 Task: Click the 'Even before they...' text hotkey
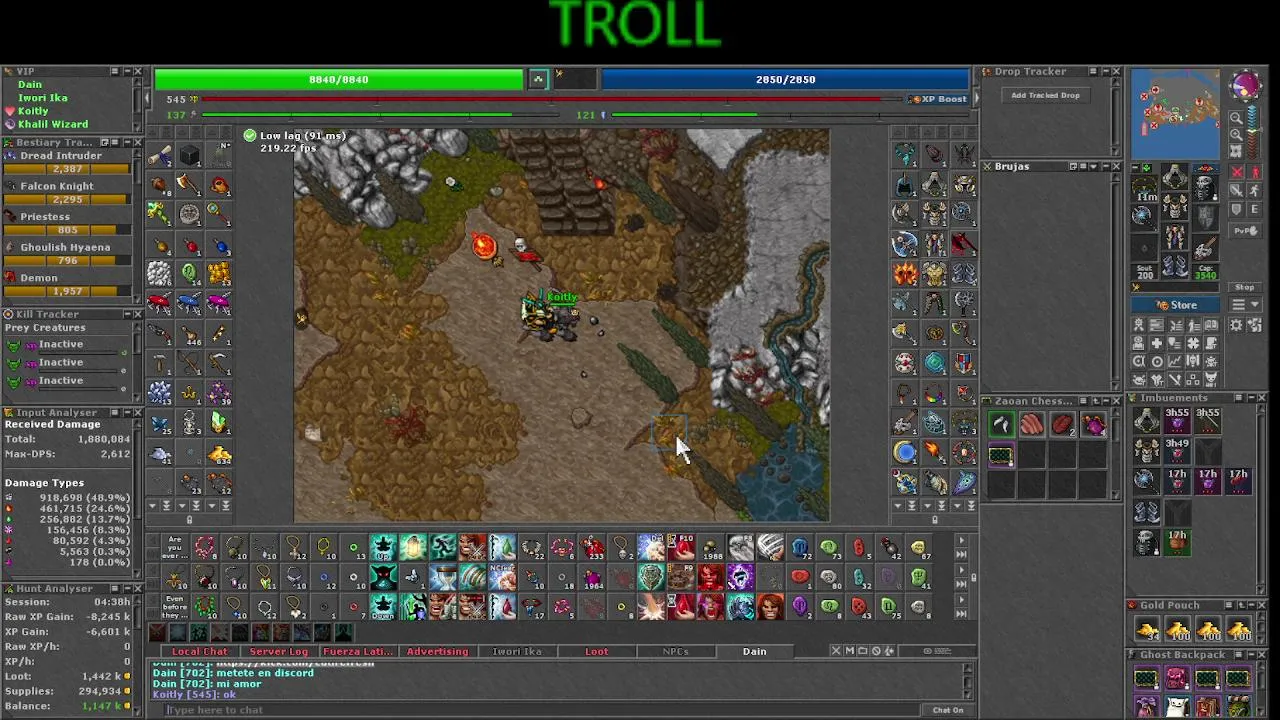click(x=175, y=607)
